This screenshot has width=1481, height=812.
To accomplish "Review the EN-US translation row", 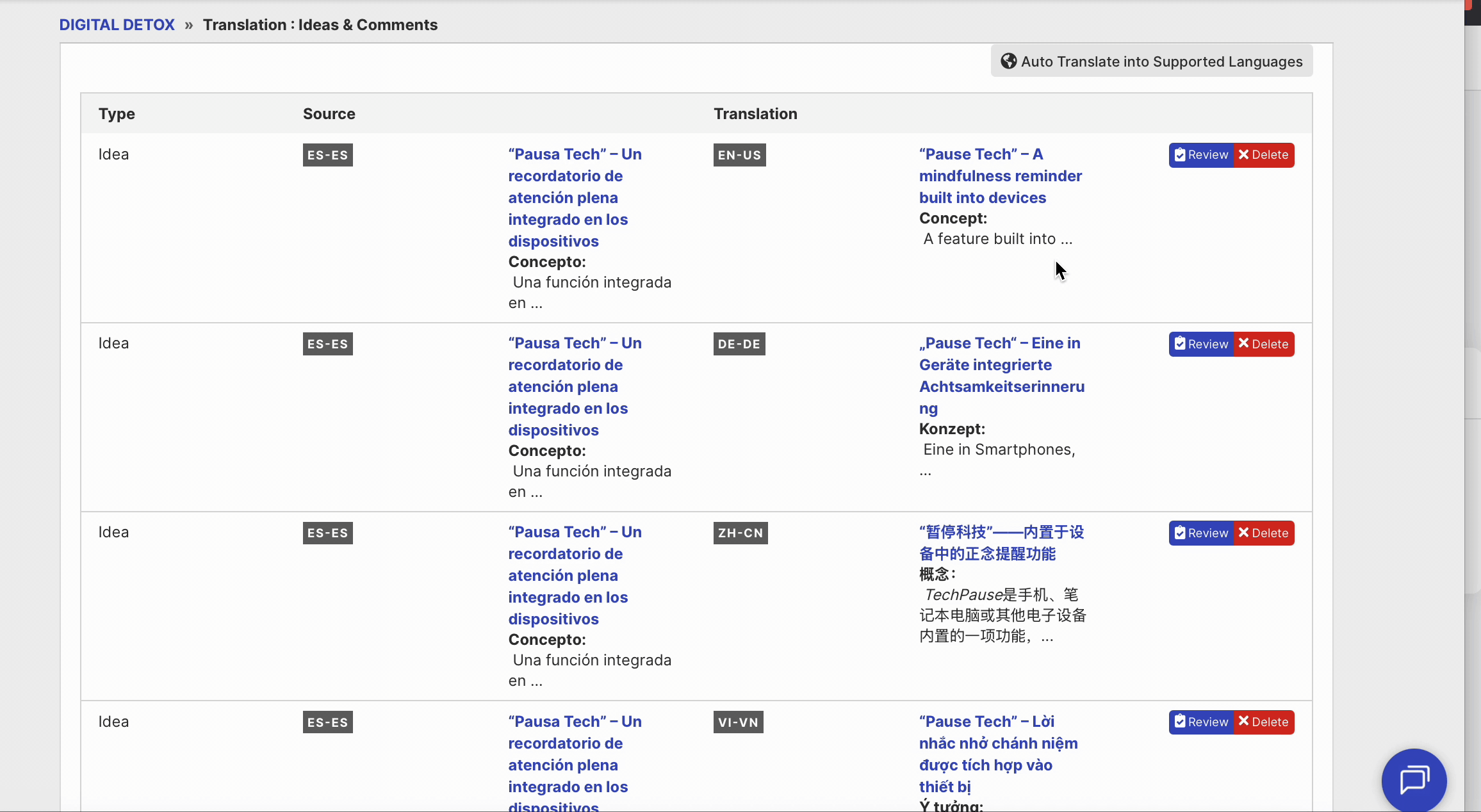I will click(1201, 155).
